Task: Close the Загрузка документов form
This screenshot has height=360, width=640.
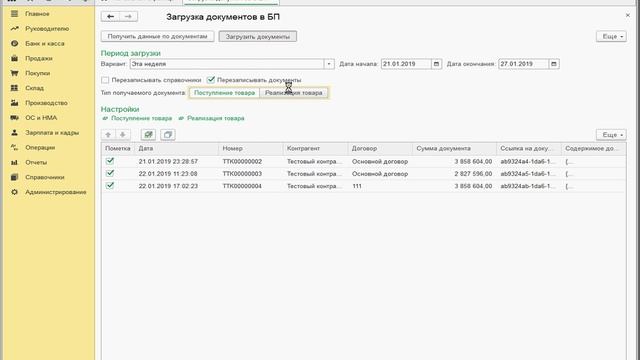Action: [628, 16]
